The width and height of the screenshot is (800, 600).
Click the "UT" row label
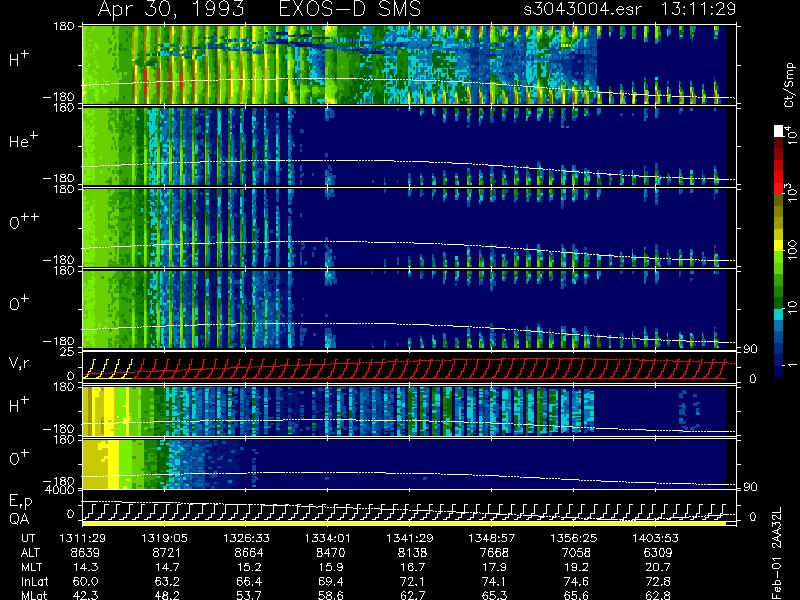(x=29, y=538)
